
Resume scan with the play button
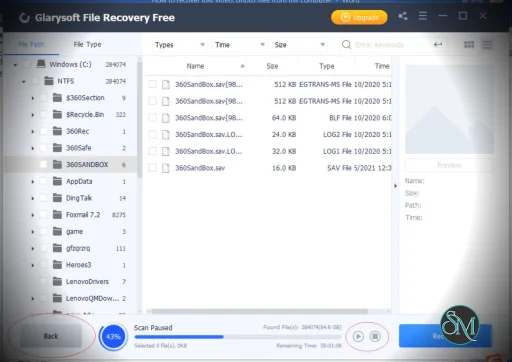pyautogui.click(x=358, y=336)
